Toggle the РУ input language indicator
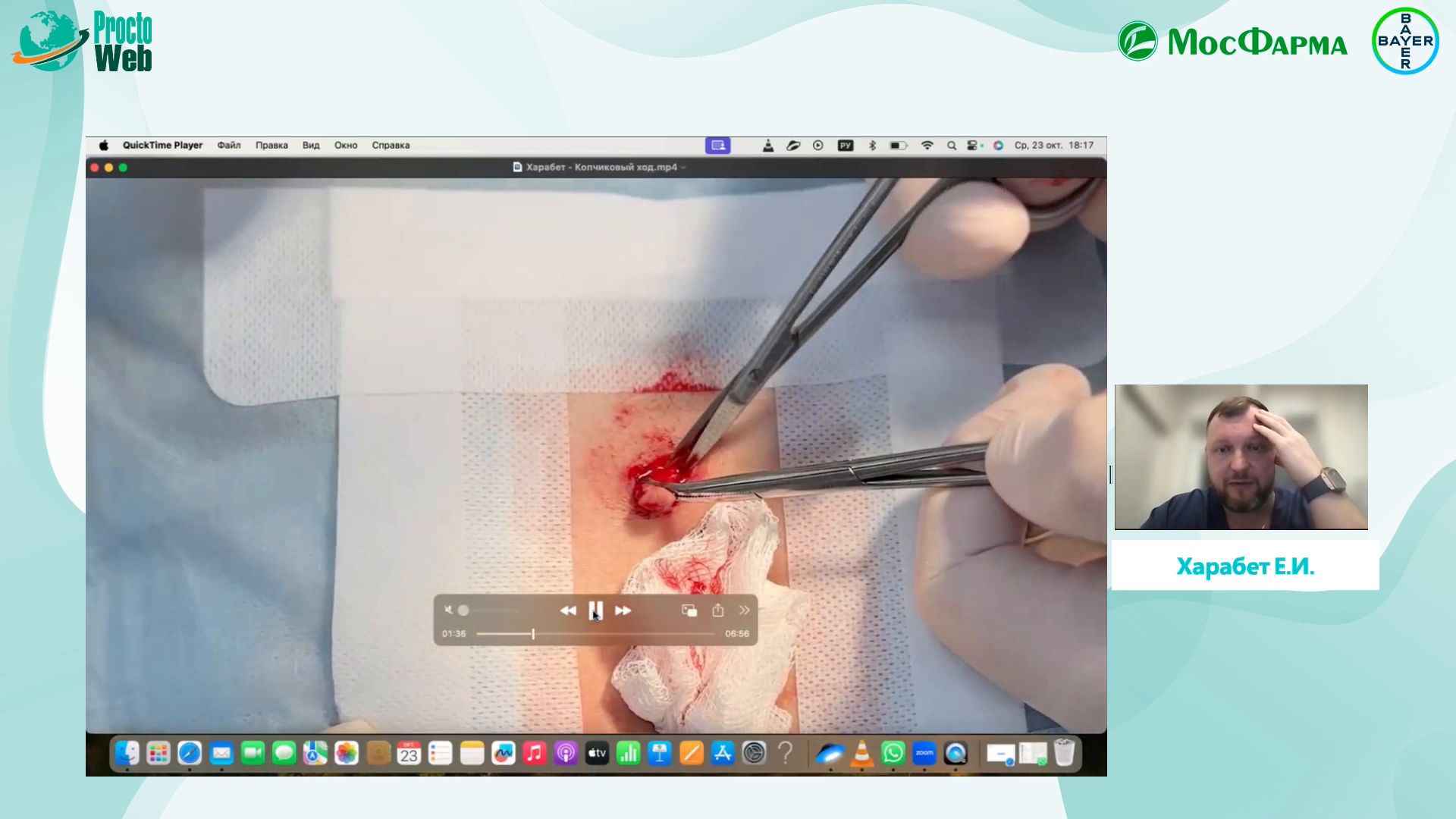Screen dimensions: 1456x819 pyautogui.click(x=846, y=146)
